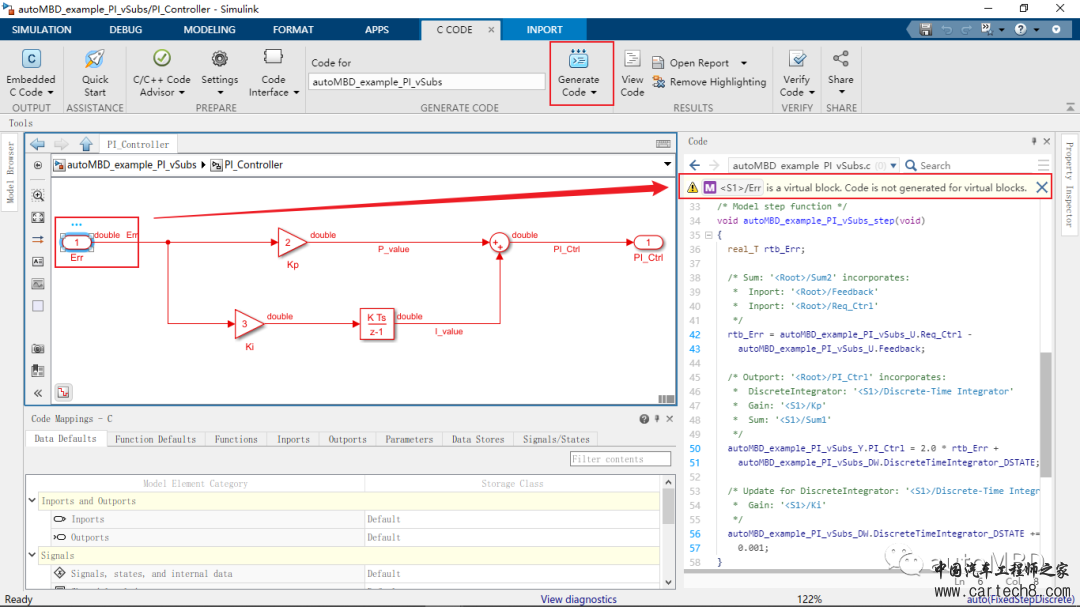The image size is (1080, 607).
Task: Click autoMBD_example_PI_vSubs in the breadcrumb
Action: click(x=132, y=165)
